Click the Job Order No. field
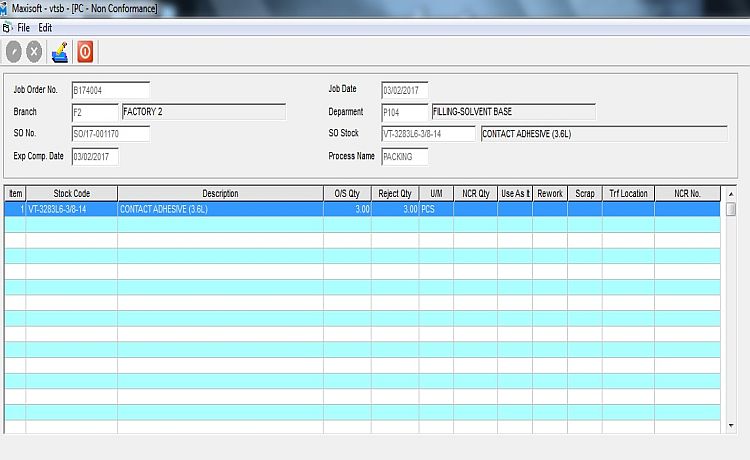Image resolution: width=750 pixels, height=460 pixels. pos(110,91)
